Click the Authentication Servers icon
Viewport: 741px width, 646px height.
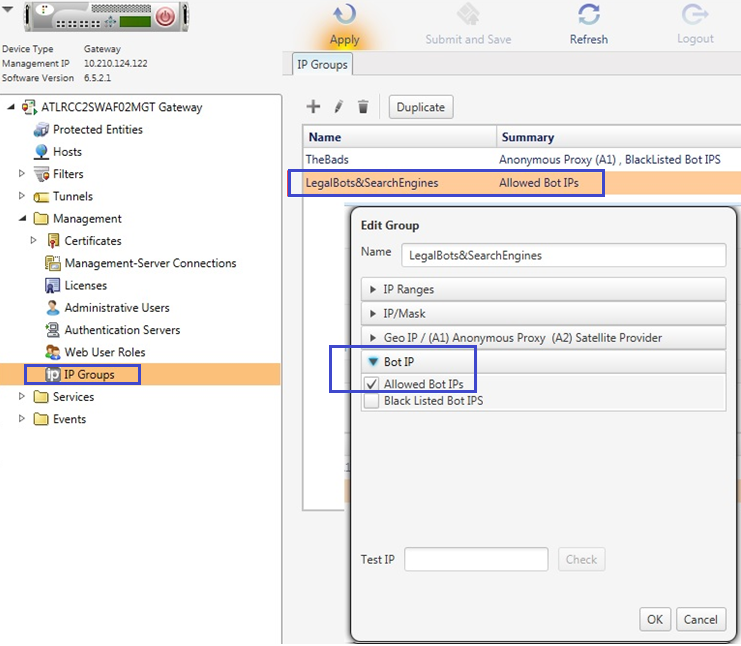(52, 330)
